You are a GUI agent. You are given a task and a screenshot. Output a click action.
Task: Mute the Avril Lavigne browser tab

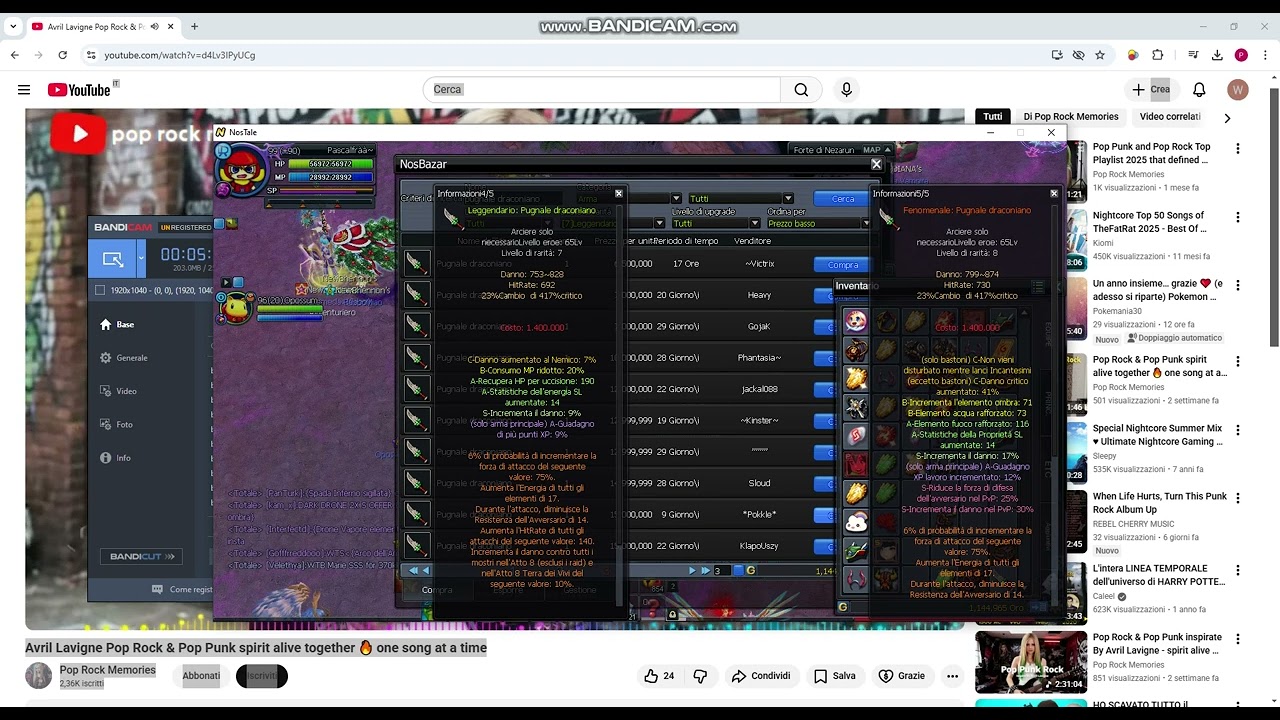(155, 26)
